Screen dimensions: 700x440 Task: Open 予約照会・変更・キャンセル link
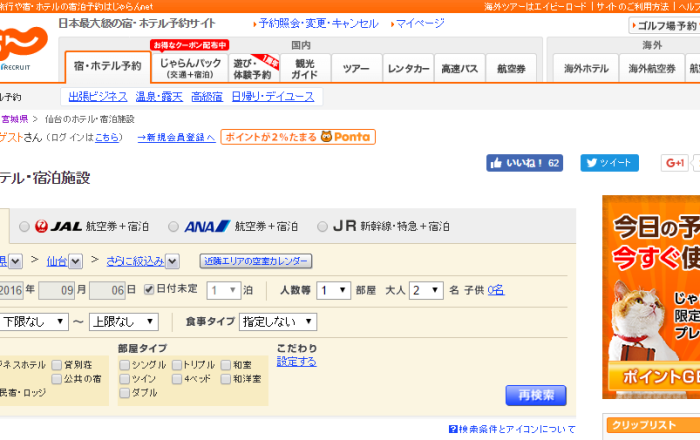[318, 23]
